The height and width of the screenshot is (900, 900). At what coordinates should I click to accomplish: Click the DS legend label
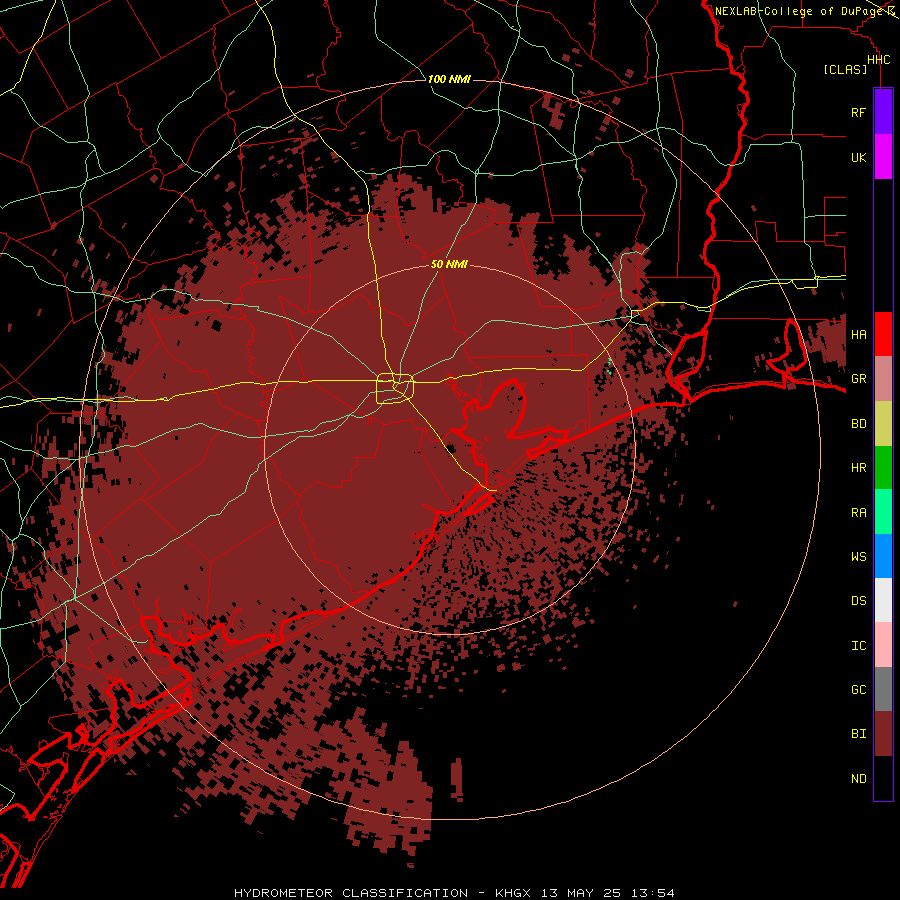pos(858,601)
